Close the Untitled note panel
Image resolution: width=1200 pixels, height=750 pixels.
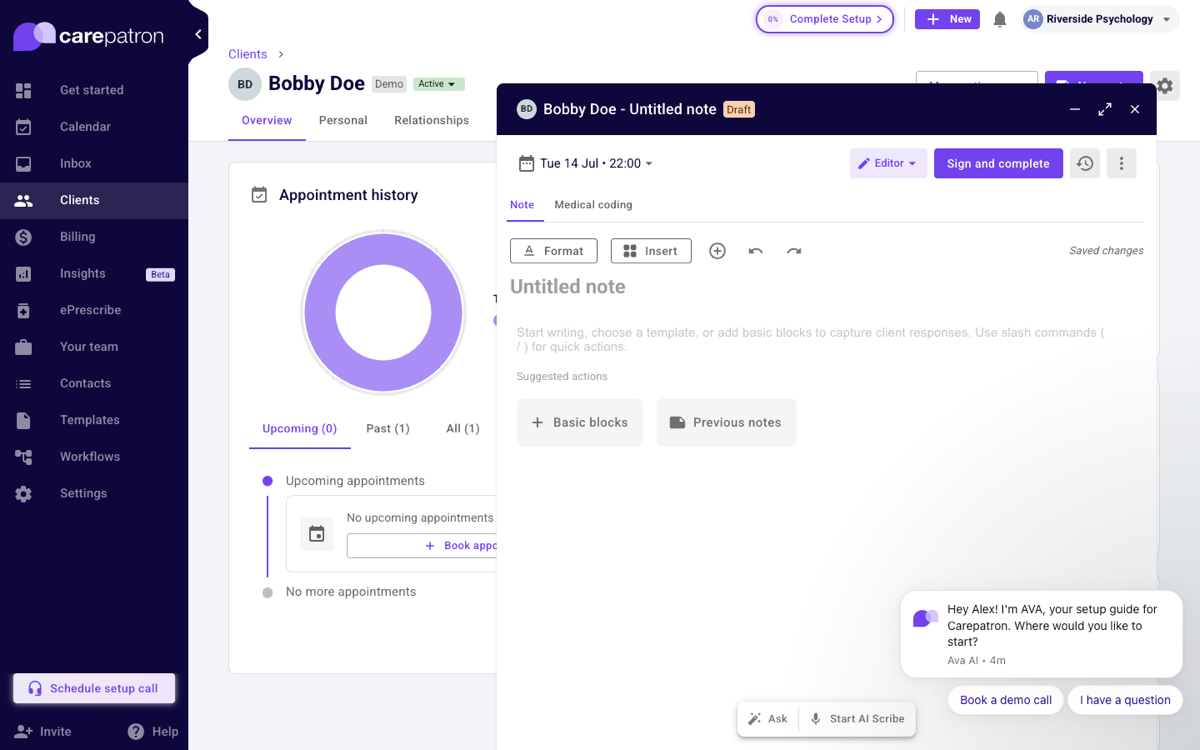[x=1135, y=109]
